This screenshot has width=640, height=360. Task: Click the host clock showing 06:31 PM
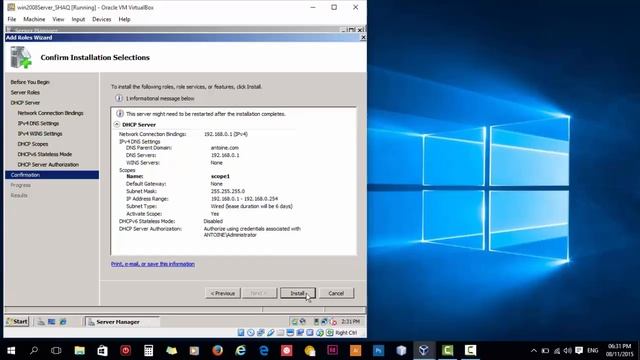click(x=619, y=350)
